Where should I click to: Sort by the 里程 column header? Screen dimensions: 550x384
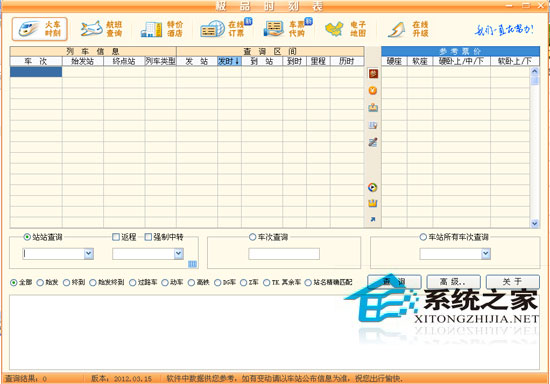click(x=318, y=61)
